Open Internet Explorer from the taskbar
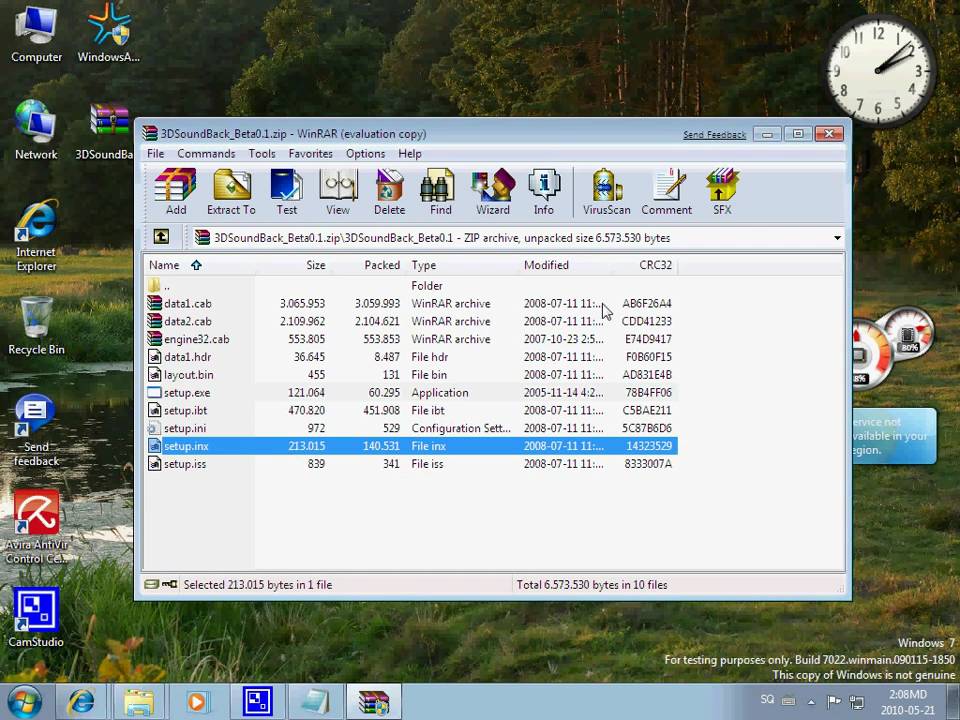The image size is (960, 720). 81,702
